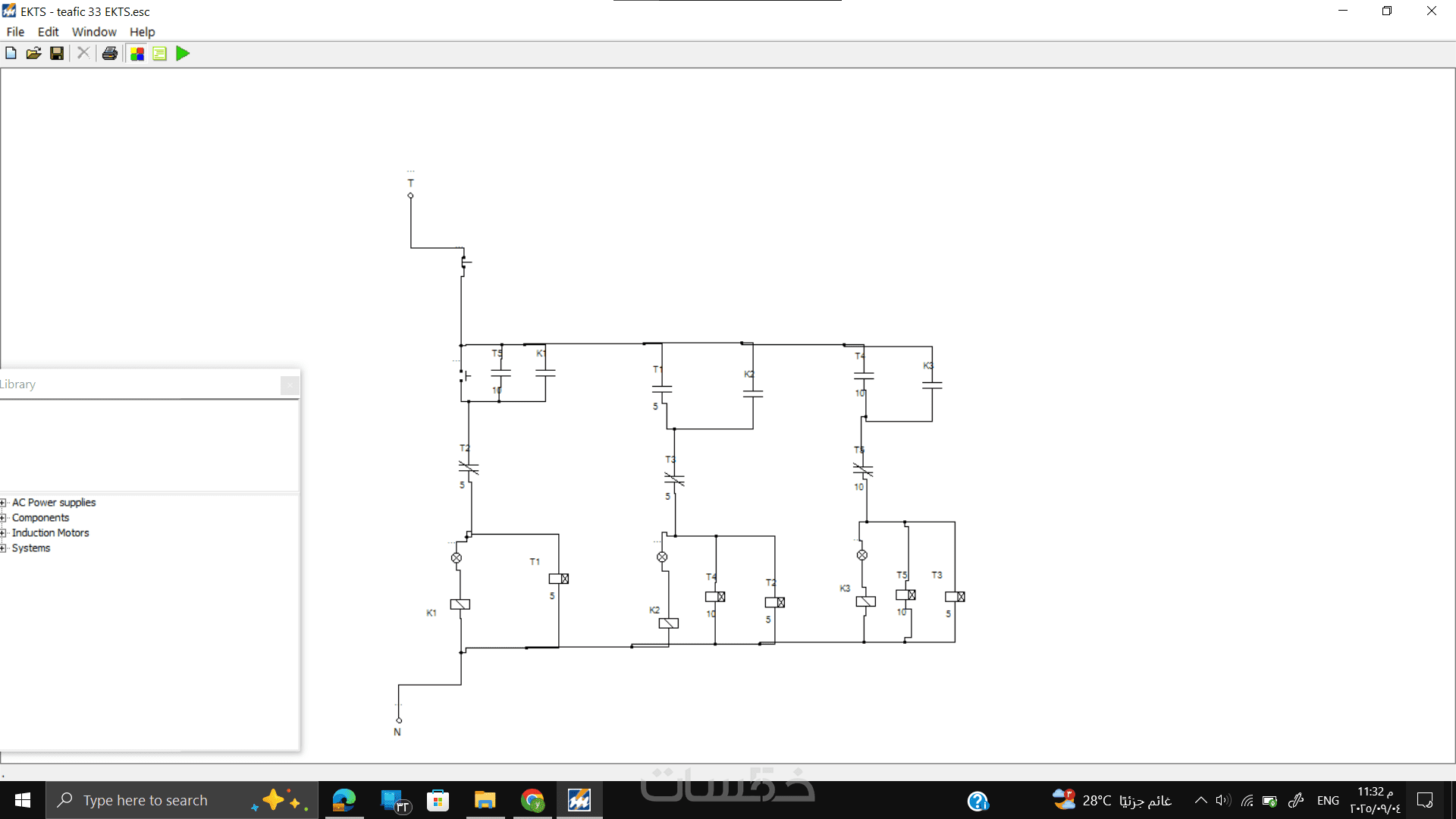Screen dimensions: 1456x819
Task: Start simulation with green play button
Action: (x=183, y=53)
